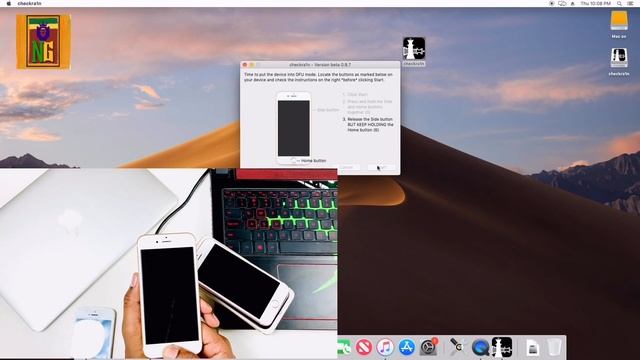Screen dimensions: 640x360
Task: Click the screen recording status icon in menu bar
Action: [551, 3]
